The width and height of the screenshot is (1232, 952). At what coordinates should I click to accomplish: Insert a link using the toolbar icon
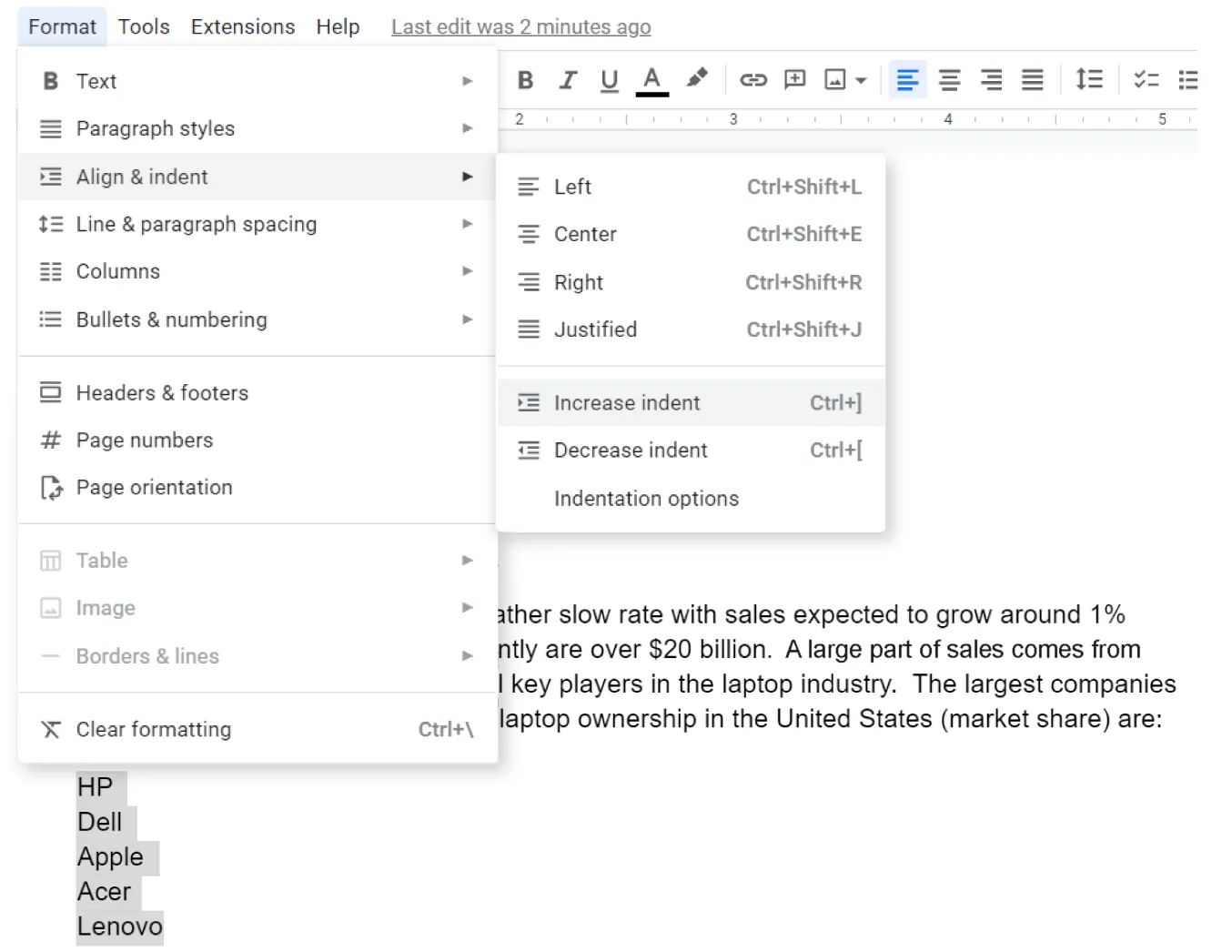[752, 79]
